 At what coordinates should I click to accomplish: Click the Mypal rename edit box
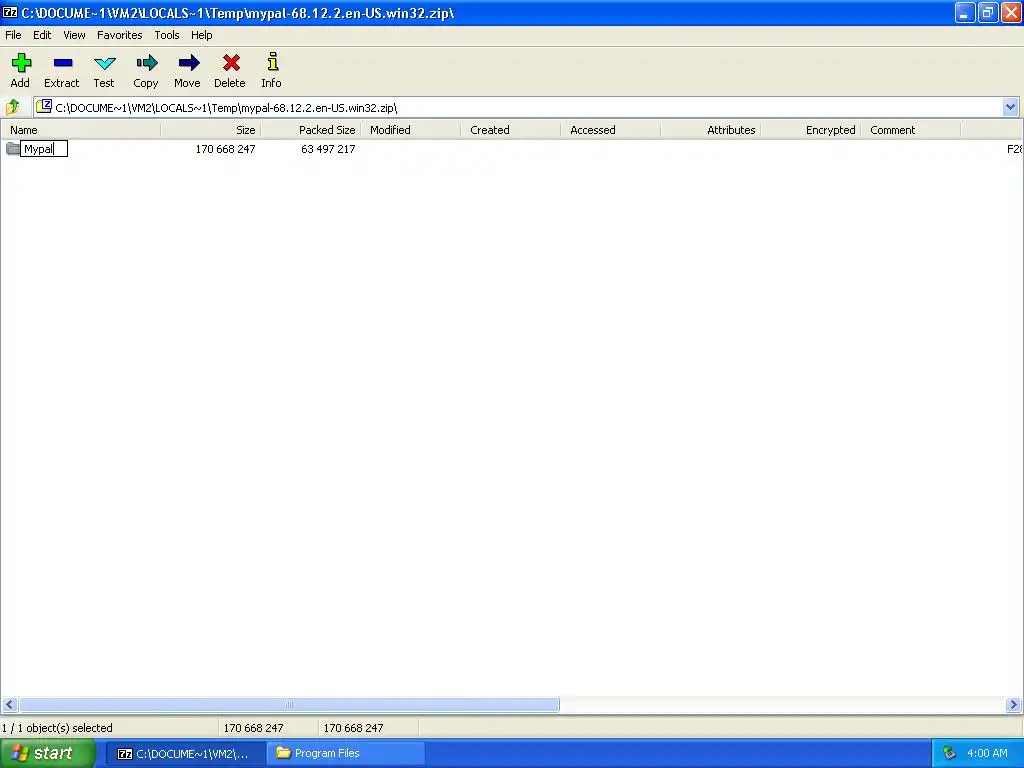44,149
